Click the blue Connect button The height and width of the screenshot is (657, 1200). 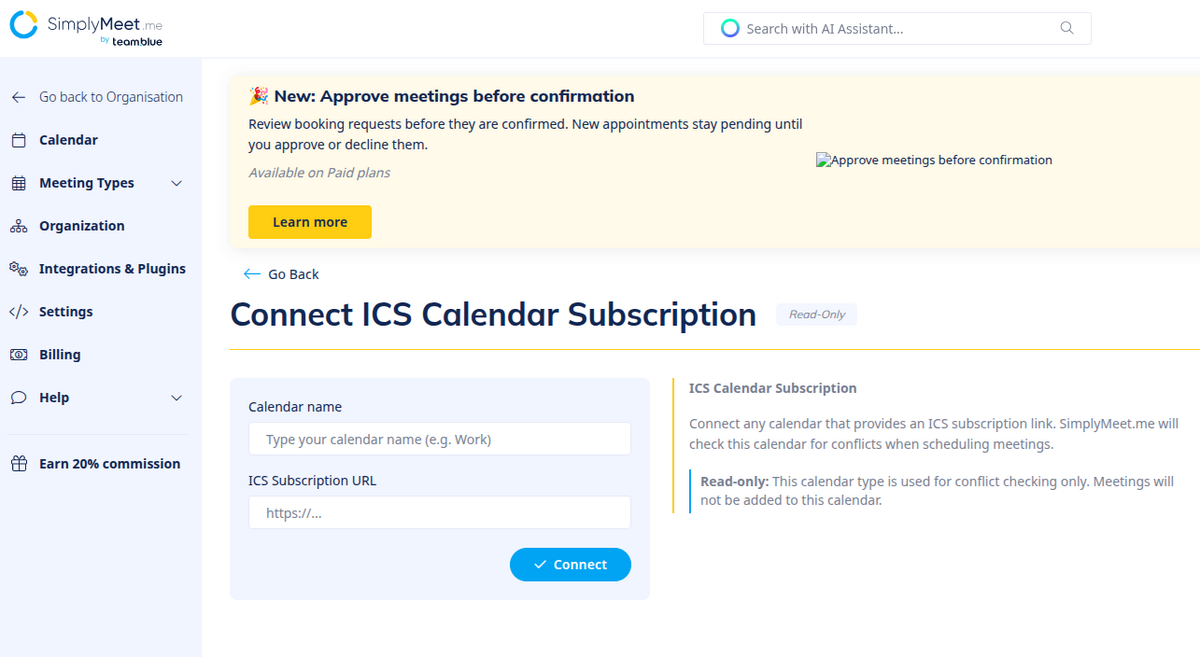[x=570, y=565]
